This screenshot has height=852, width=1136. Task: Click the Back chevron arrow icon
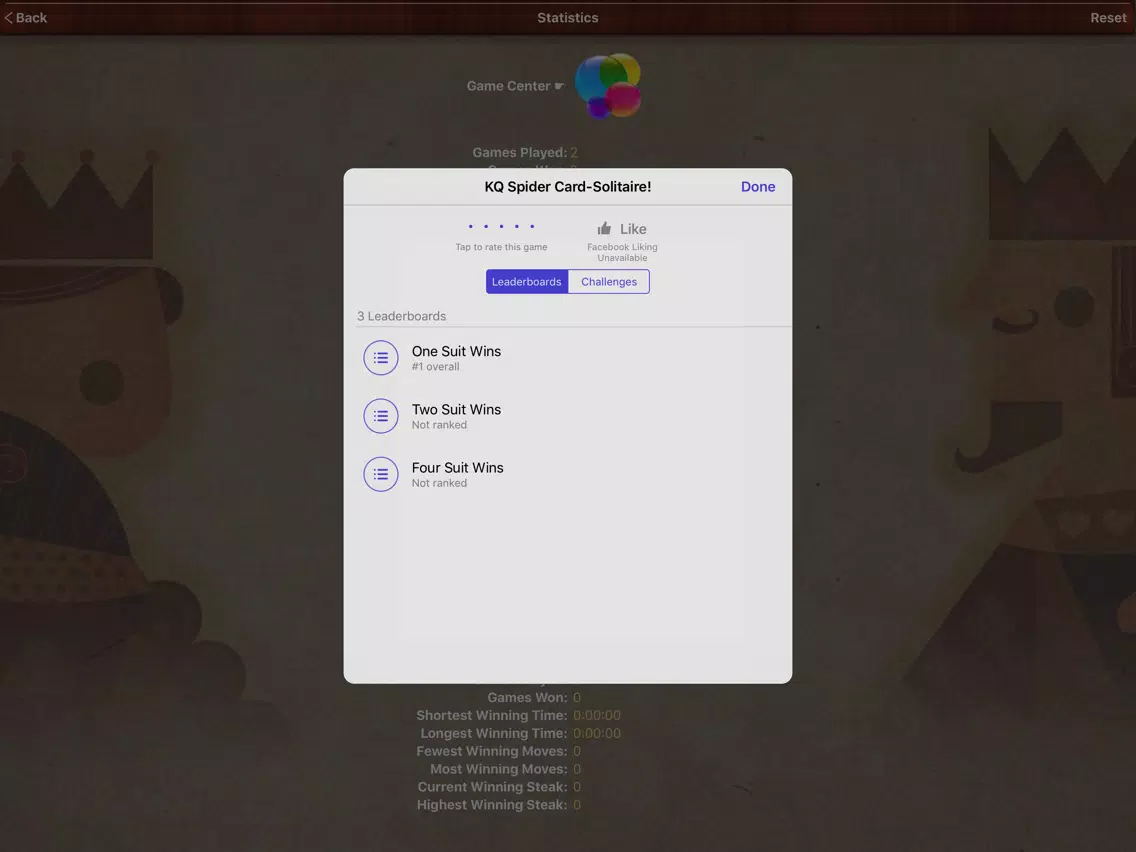point(9,17)
